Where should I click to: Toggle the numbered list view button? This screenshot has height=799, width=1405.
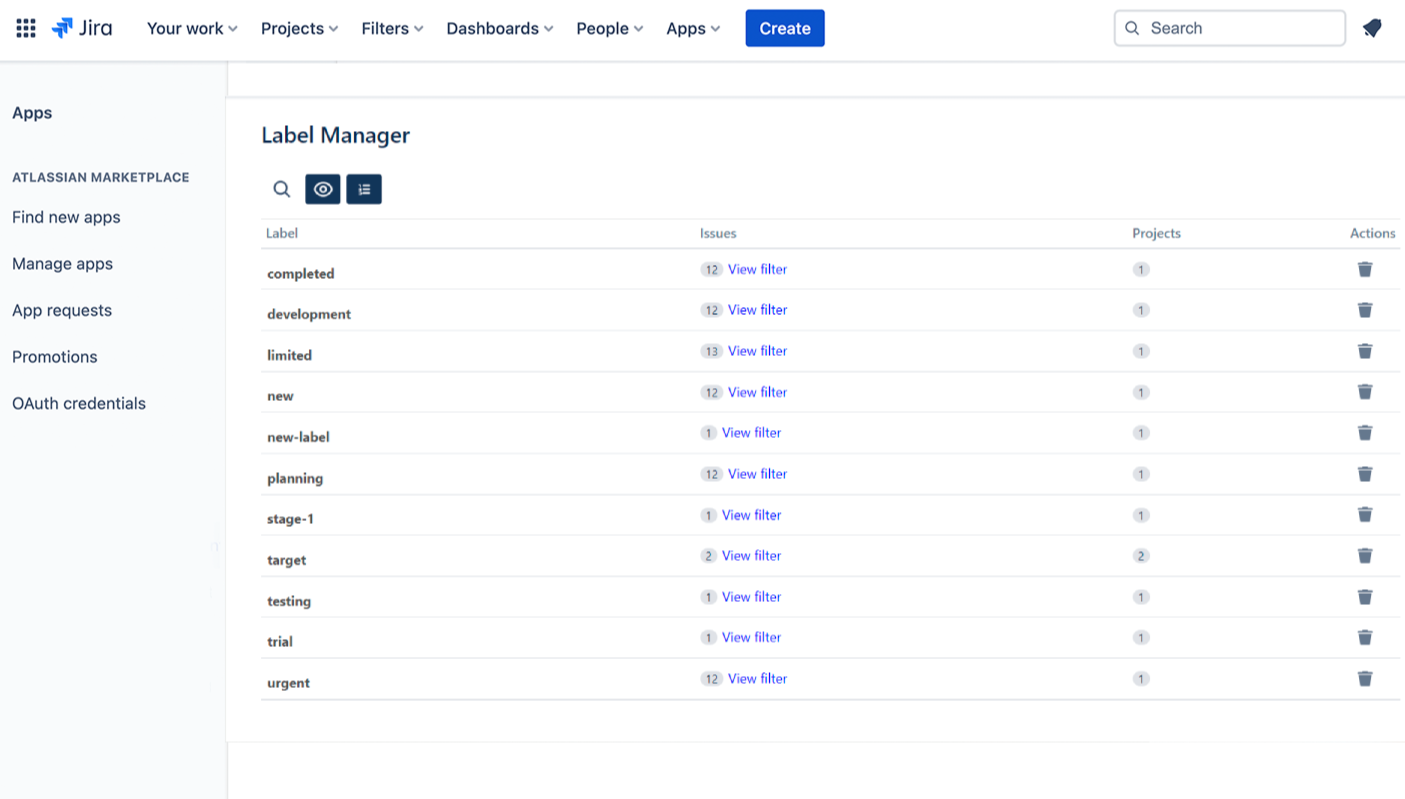pyautogui.click(x=364, y=189)
